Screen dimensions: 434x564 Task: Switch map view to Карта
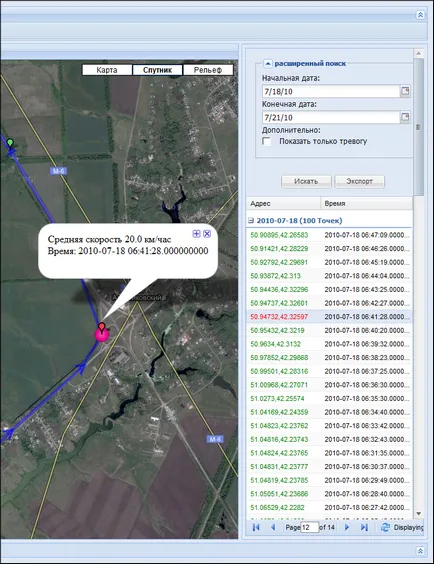coord(107,70)
